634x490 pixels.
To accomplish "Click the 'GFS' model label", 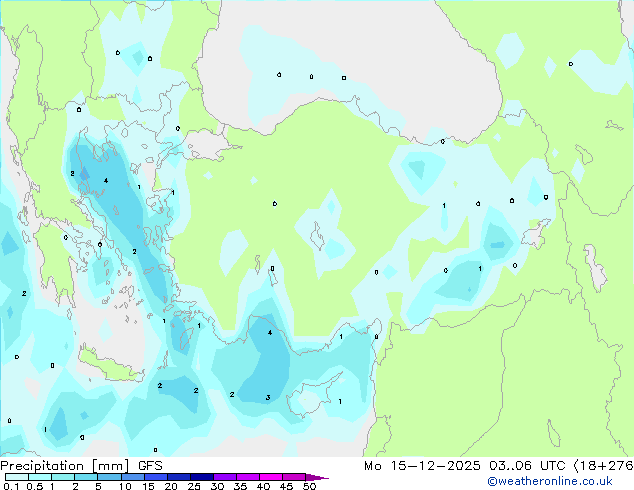I will point(150,466).
